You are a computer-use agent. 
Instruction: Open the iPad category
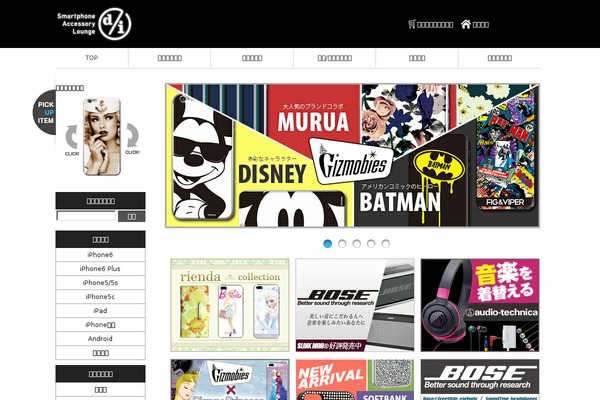pyautogui.click(x=100, y=311)
